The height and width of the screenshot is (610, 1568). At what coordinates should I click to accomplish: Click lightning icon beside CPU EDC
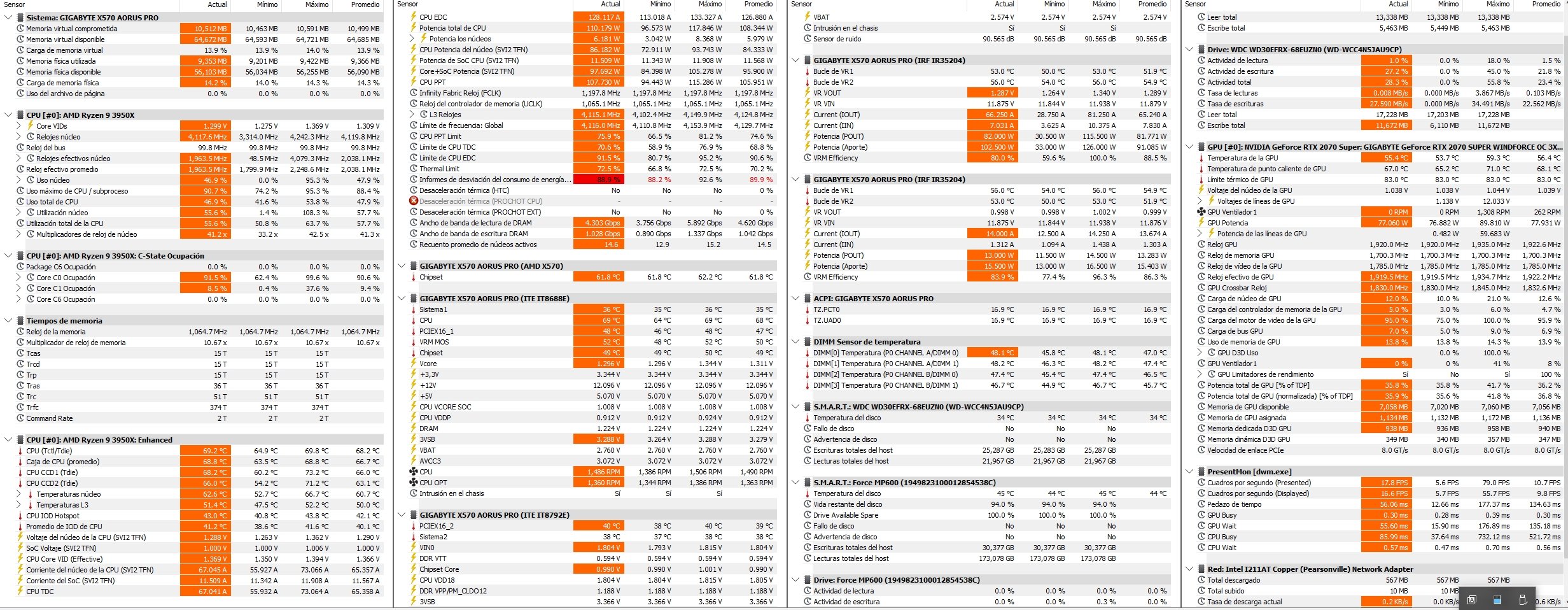pos(414,17)
